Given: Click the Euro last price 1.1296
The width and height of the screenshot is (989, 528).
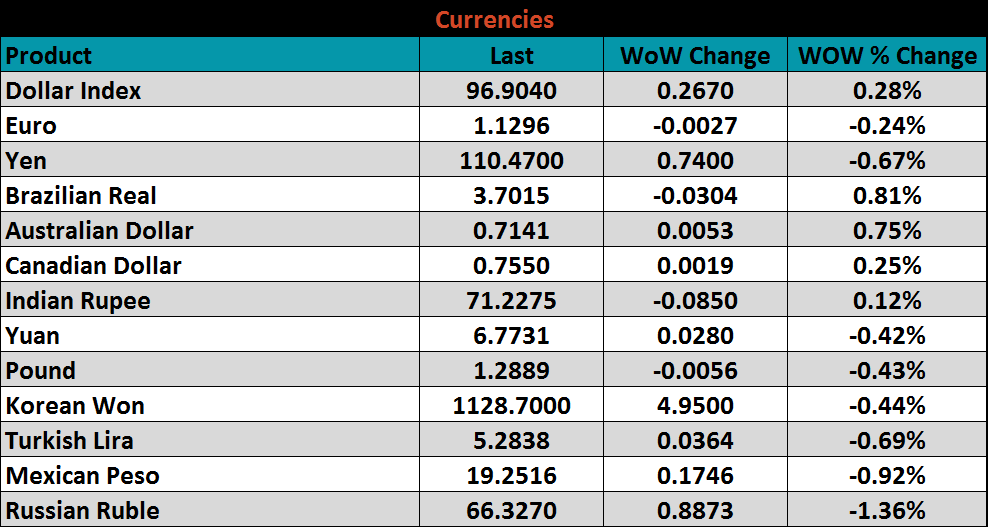Looking at the screenshot, I should pyautogui.click(x=511, y=126).
